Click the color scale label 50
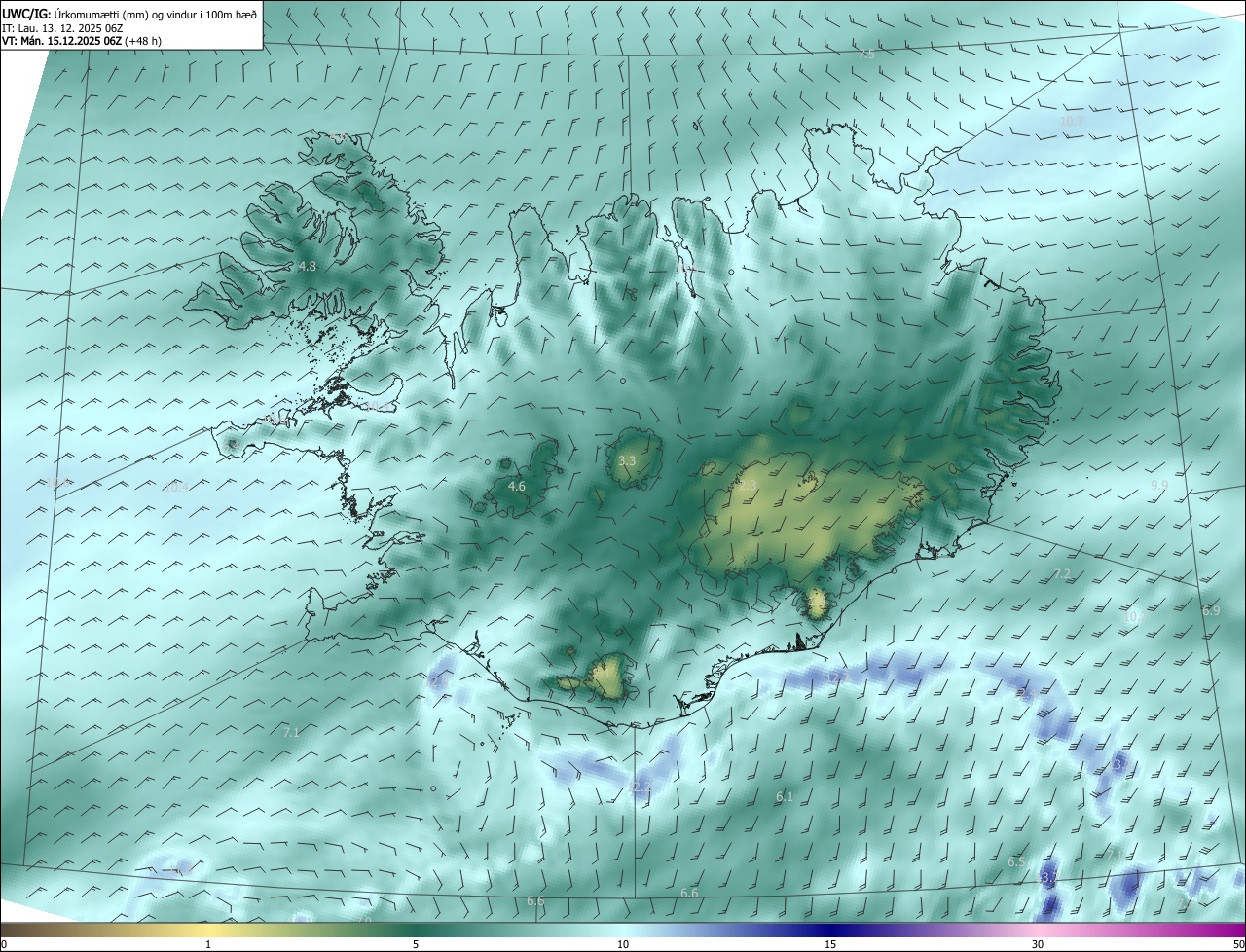 coord(1238,944)
